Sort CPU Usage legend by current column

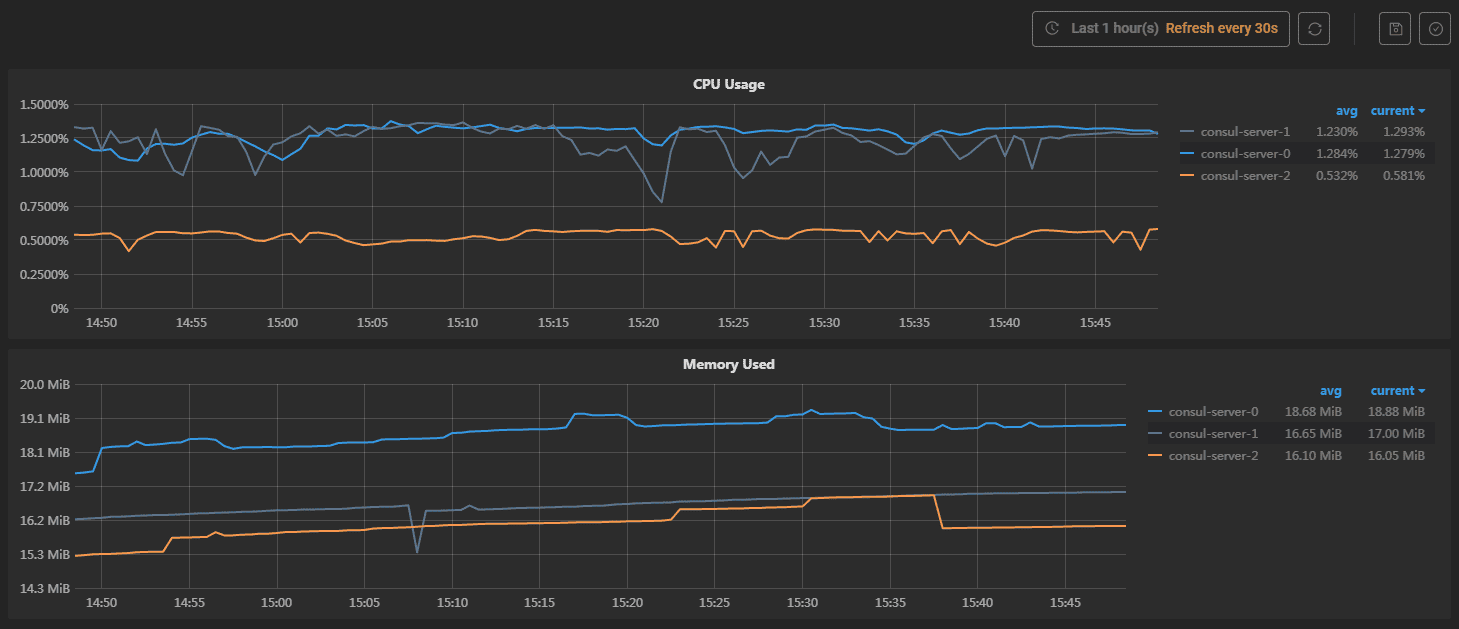click(x=1397, y=111)
